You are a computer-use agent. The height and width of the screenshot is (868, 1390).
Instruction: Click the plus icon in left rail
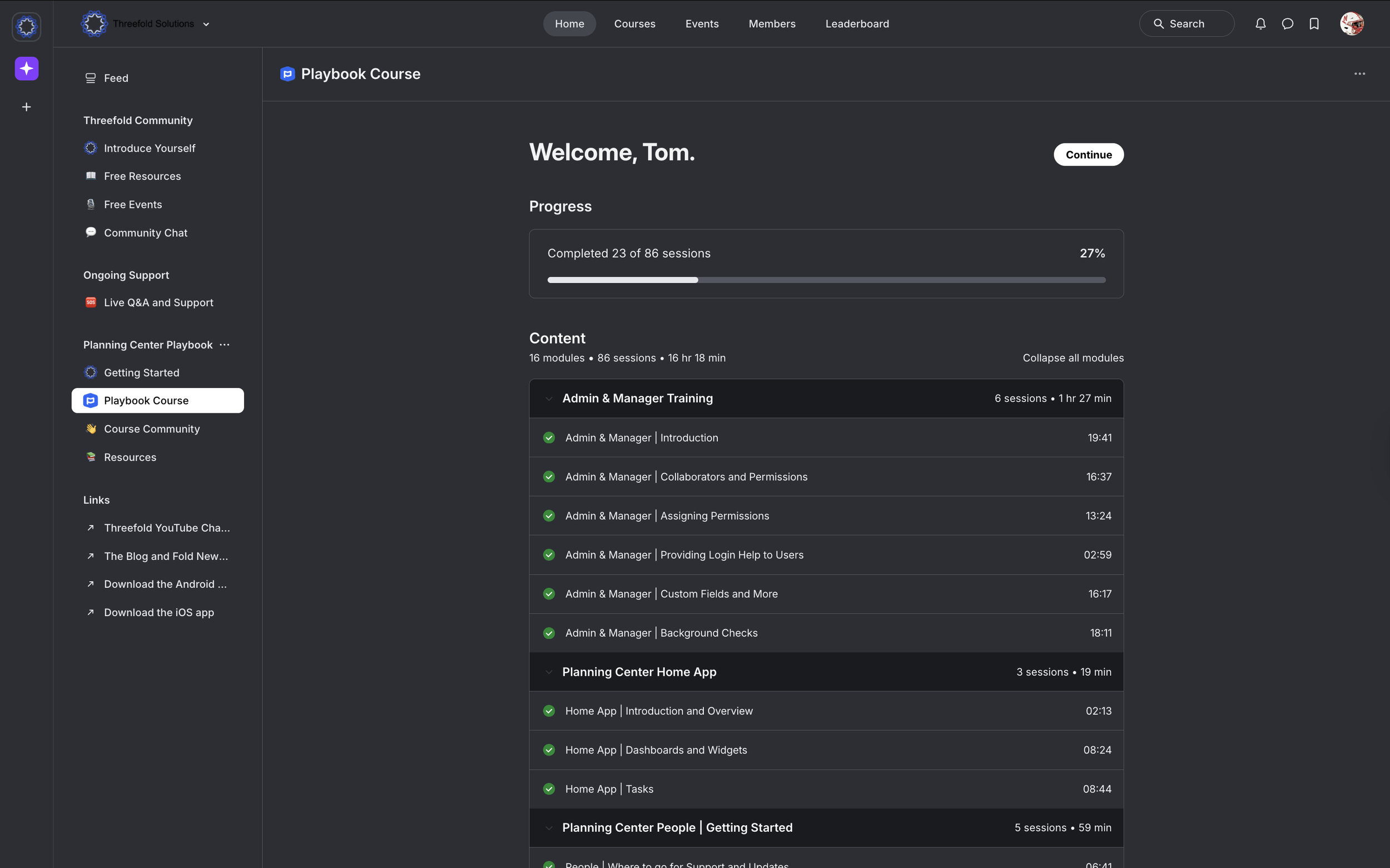coord(27,107)
